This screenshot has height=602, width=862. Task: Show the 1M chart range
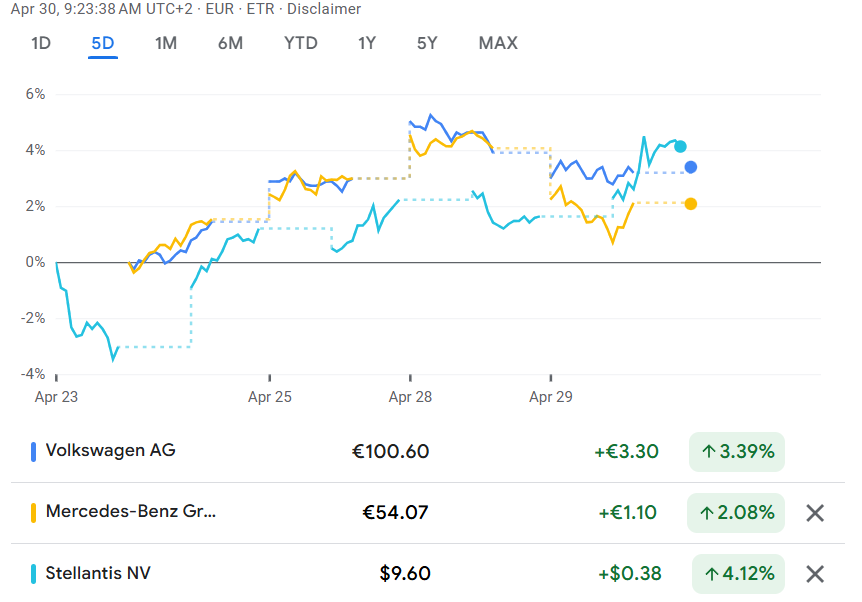(166, 43)
